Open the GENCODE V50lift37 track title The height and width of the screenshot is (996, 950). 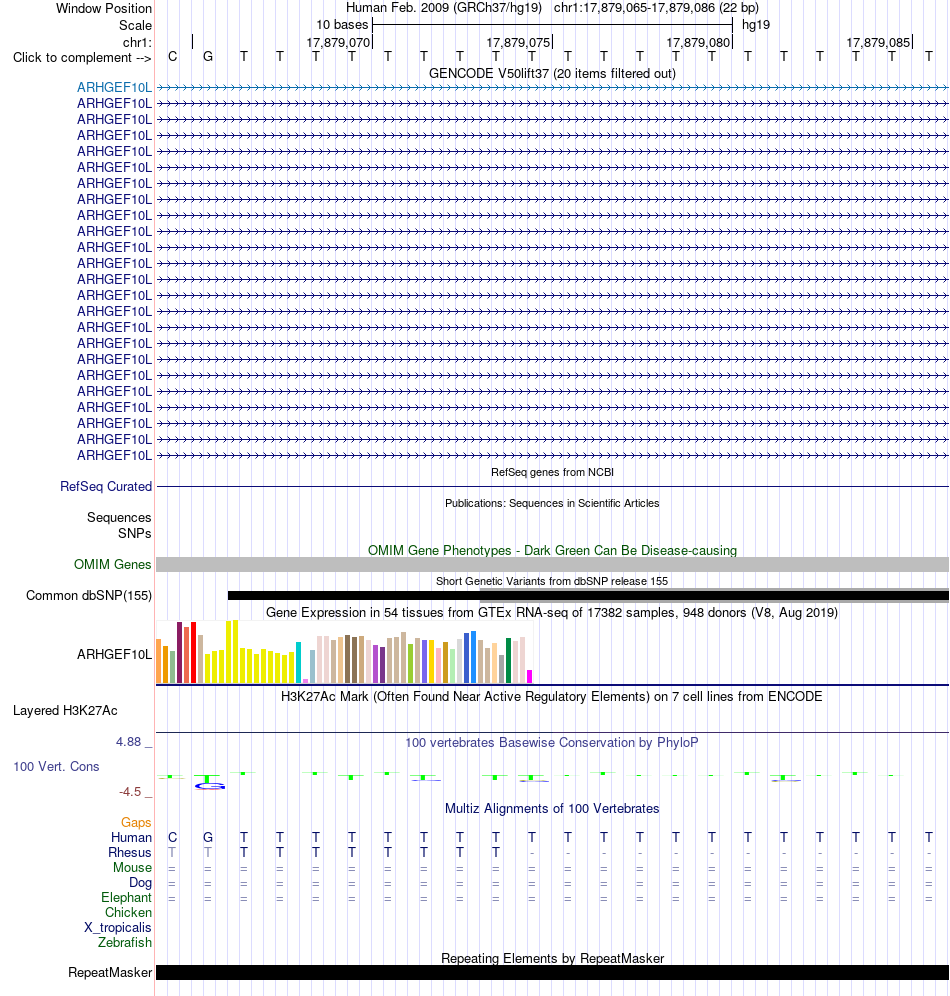click(552, 74)
